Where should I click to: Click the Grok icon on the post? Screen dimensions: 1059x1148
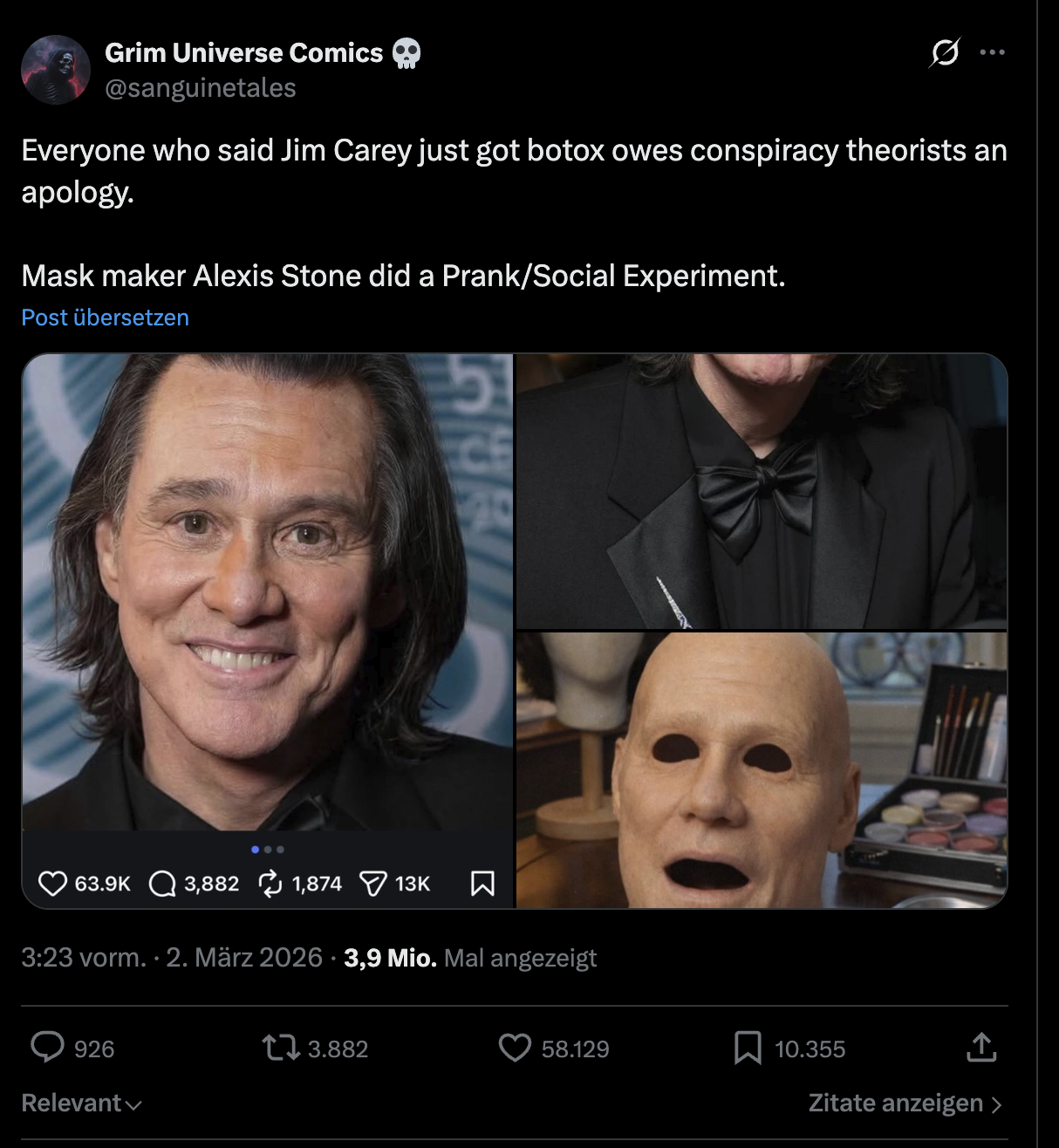945,53
